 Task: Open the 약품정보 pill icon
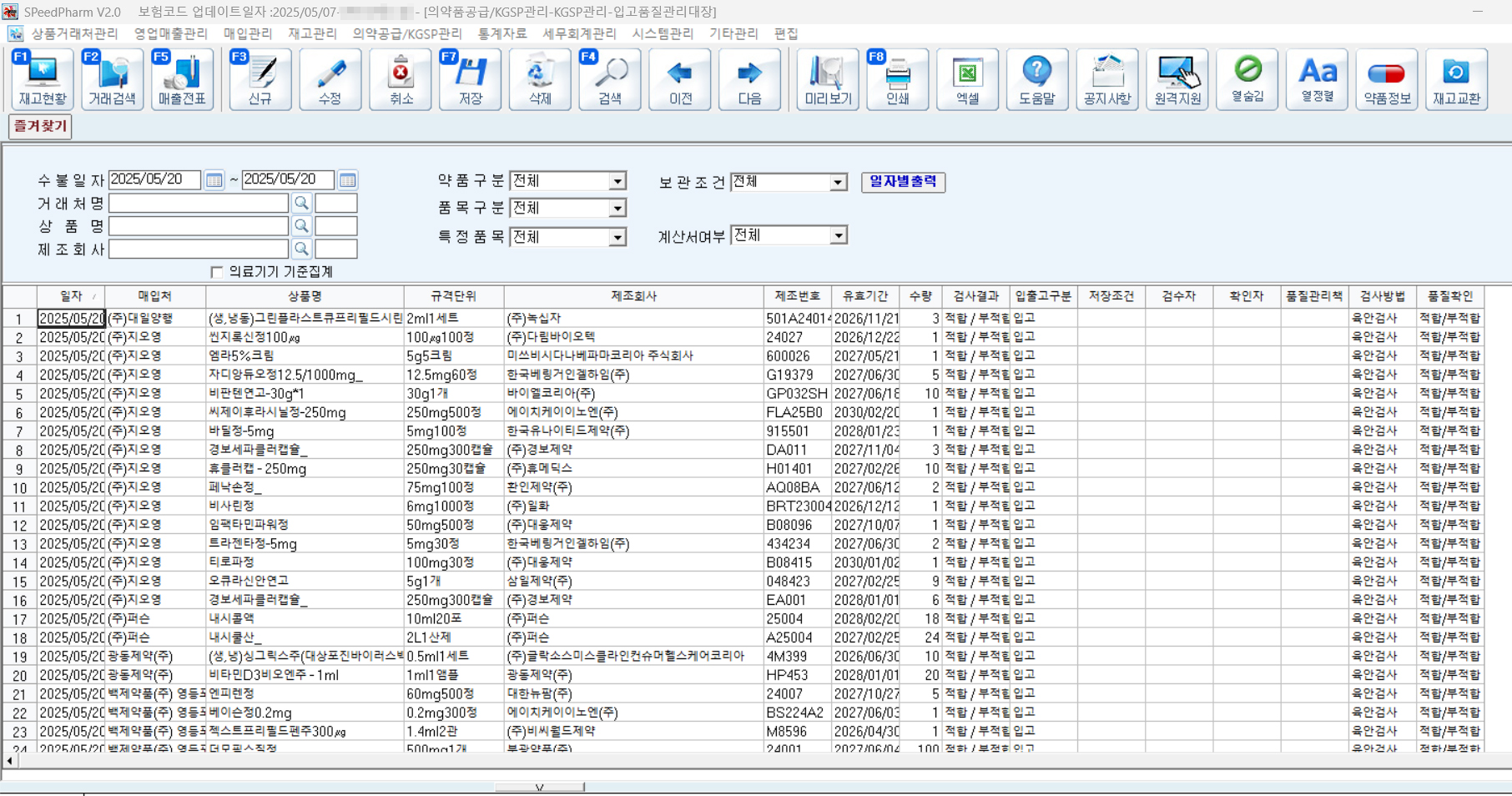[x=1387, y=79]
